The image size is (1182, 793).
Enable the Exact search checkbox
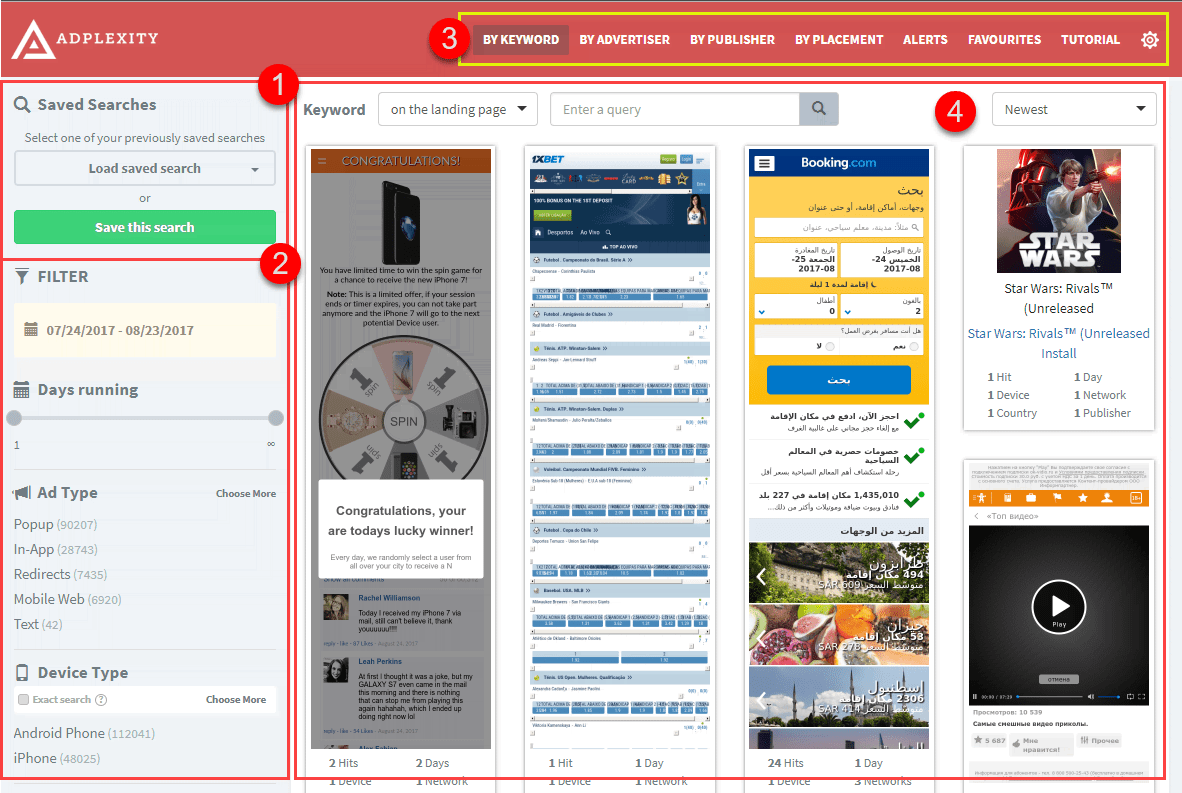point(23,700)
